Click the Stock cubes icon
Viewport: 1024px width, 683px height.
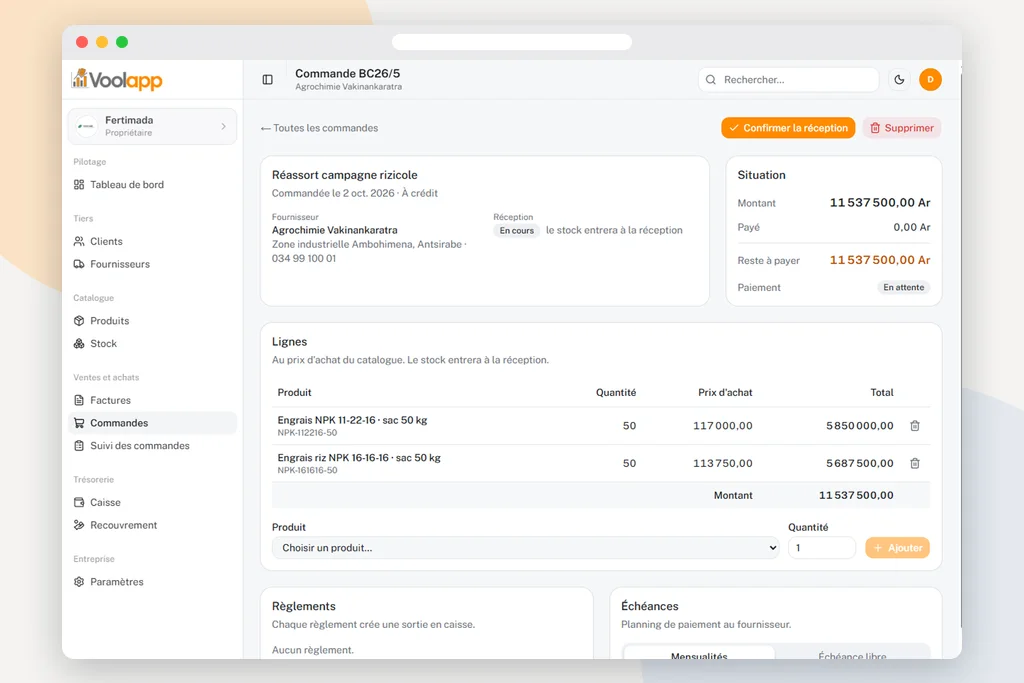[79, 343]
